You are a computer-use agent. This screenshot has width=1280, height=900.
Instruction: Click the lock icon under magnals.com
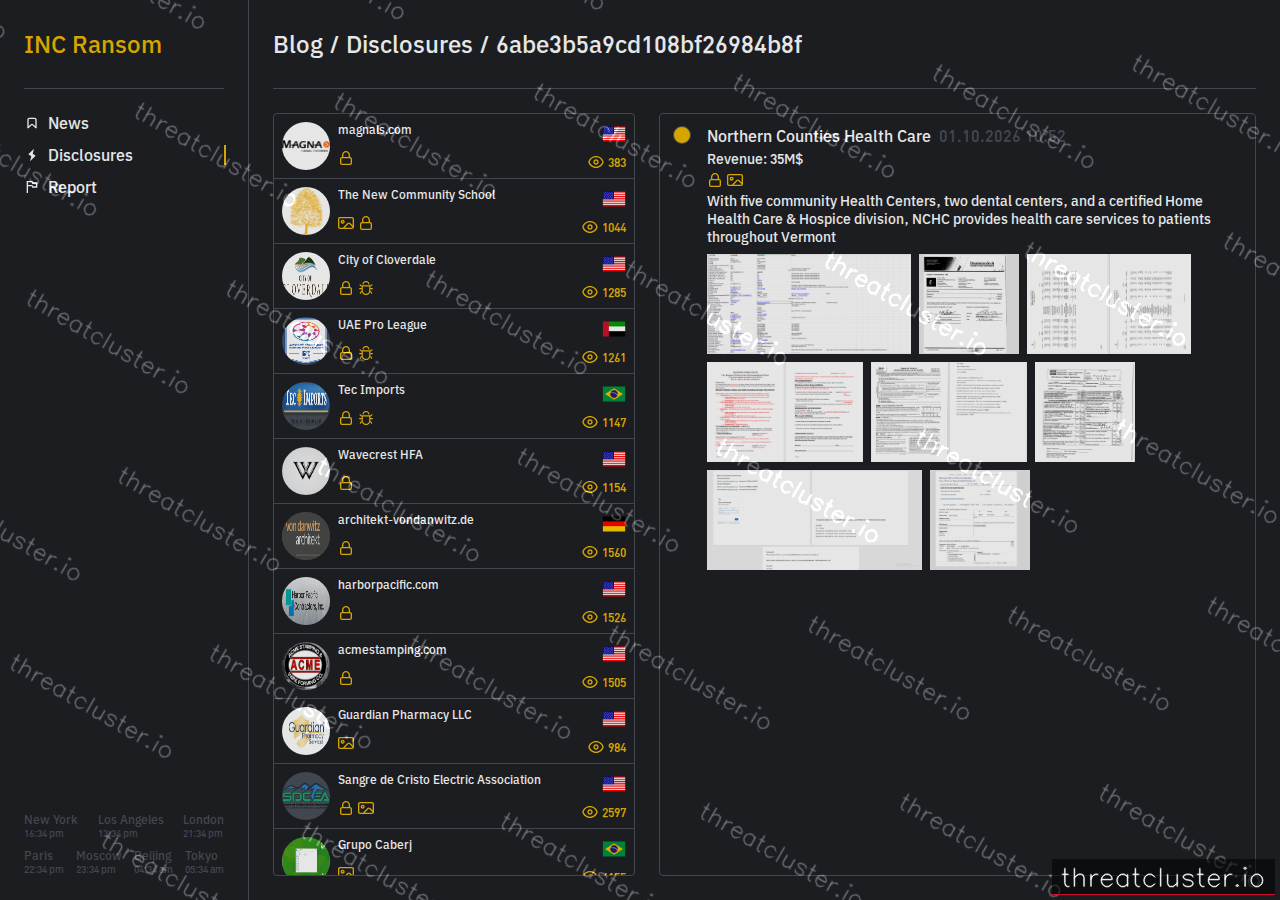(346, 158)
